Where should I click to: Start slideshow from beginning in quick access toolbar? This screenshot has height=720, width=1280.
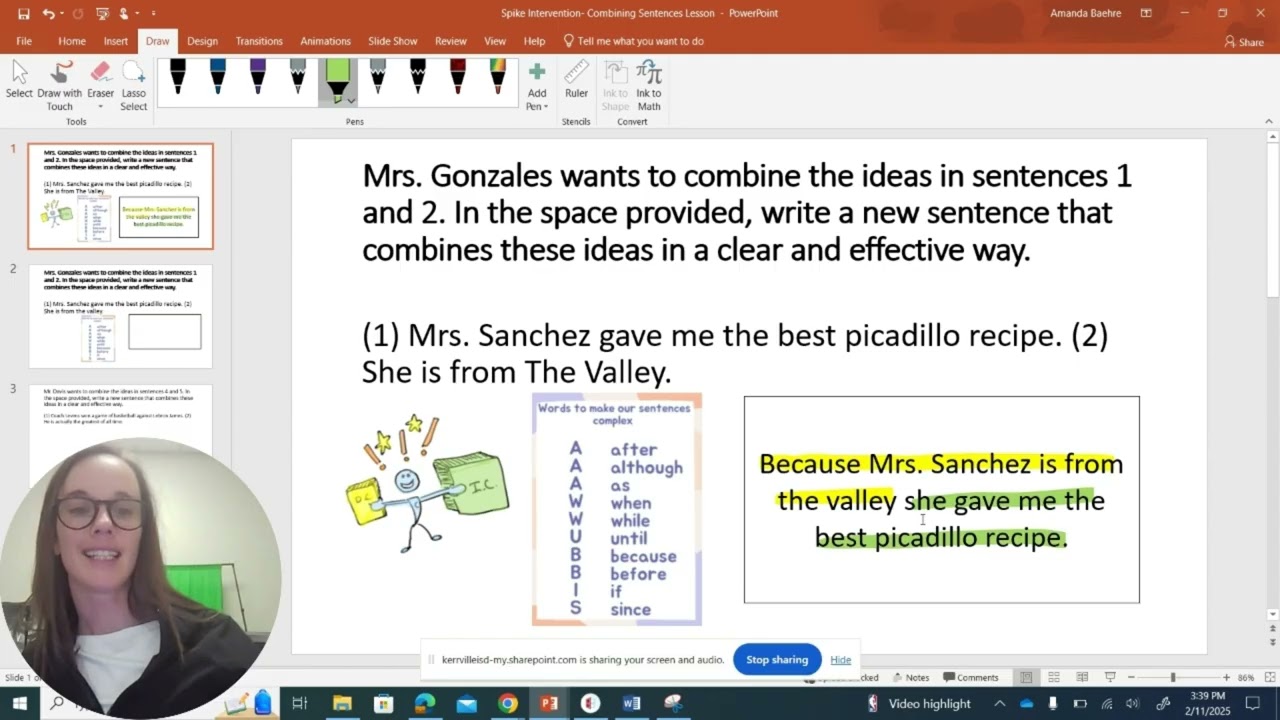click(102, 13)
